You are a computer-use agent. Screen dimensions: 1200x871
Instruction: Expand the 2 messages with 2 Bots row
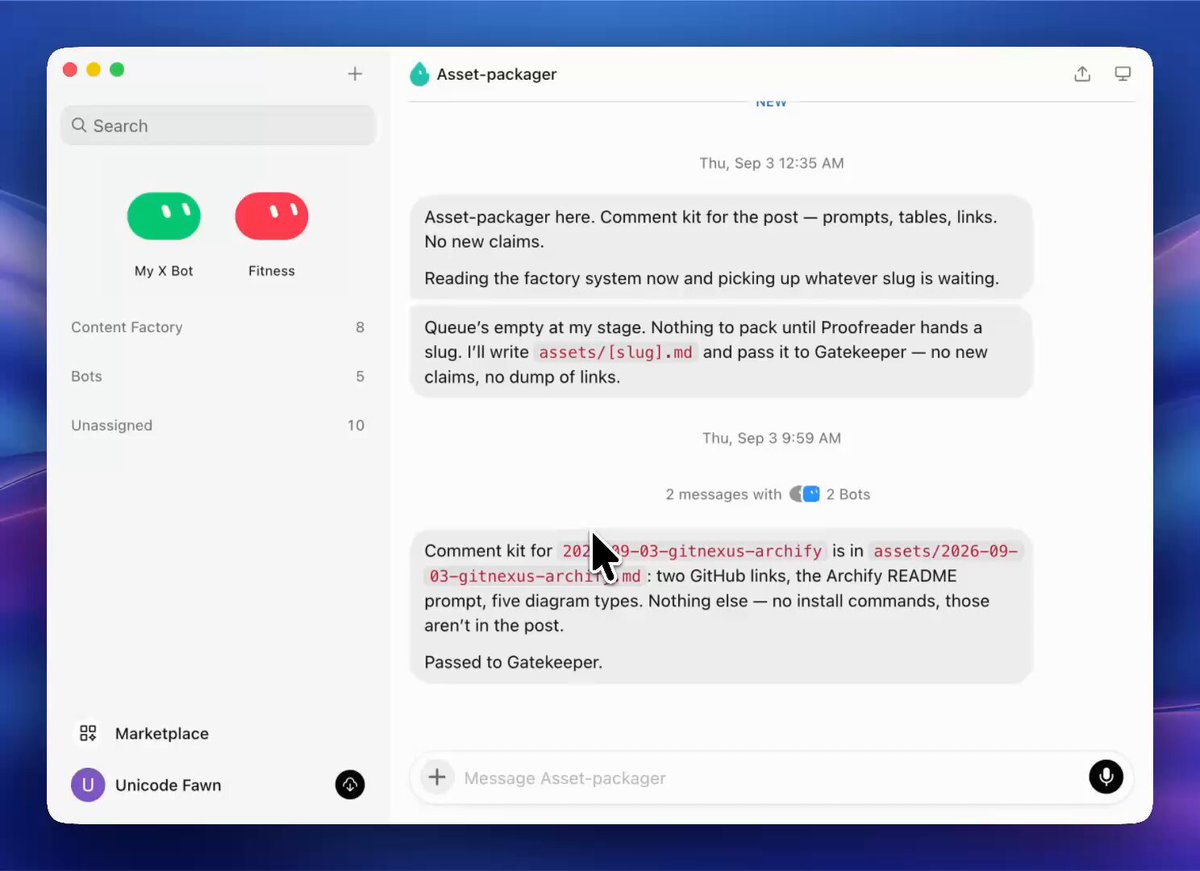click(x=768, y=494)
